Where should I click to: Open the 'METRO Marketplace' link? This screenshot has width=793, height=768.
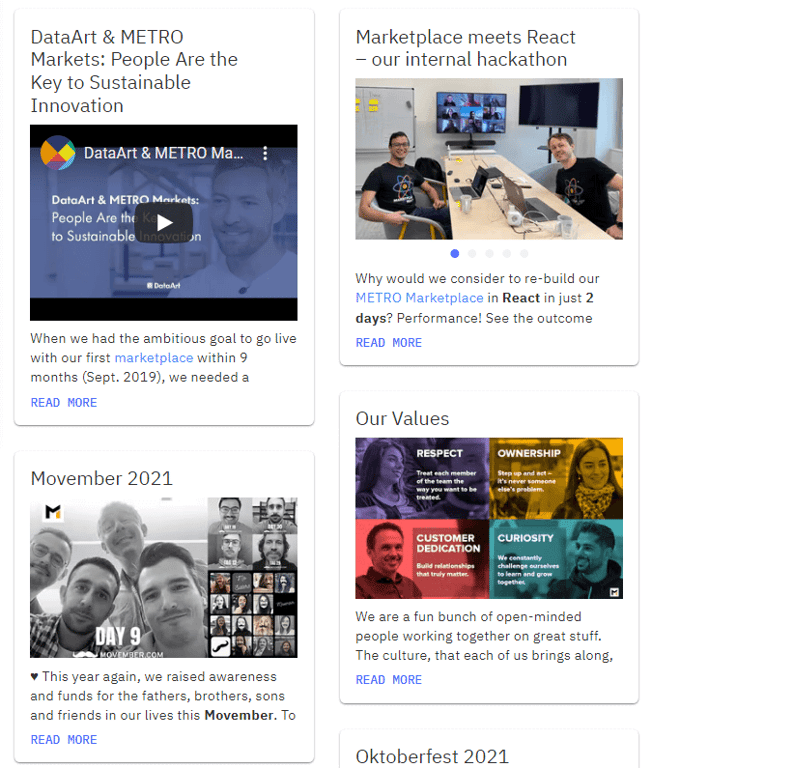click(x=419, y=298)
